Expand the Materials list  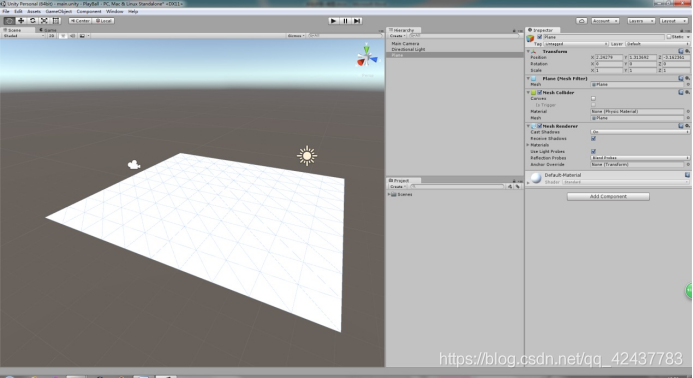[528, 145]
